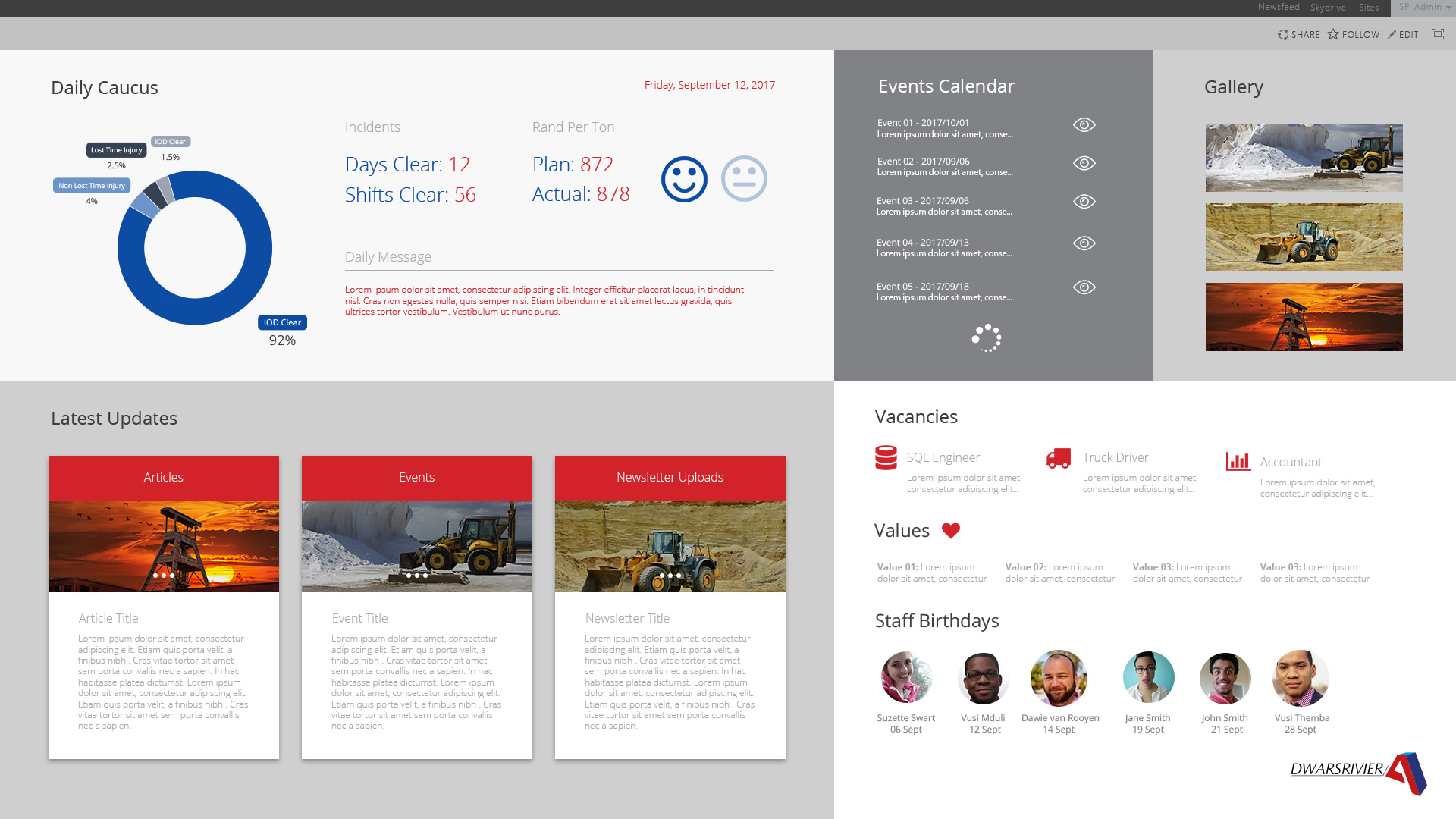Click the neutral face icon

(744, 179)
